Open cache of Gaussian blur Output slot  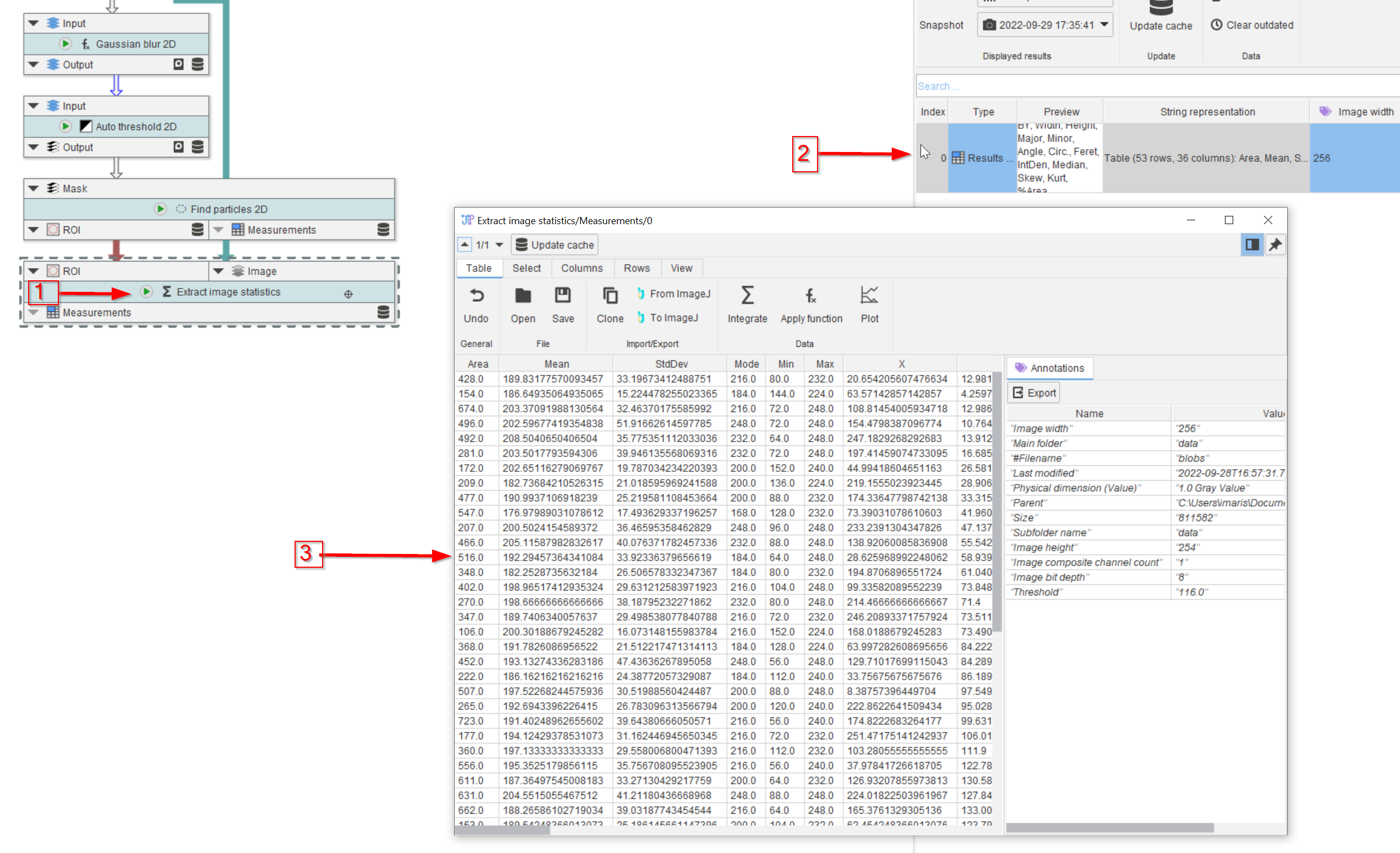tap(197, 64)
